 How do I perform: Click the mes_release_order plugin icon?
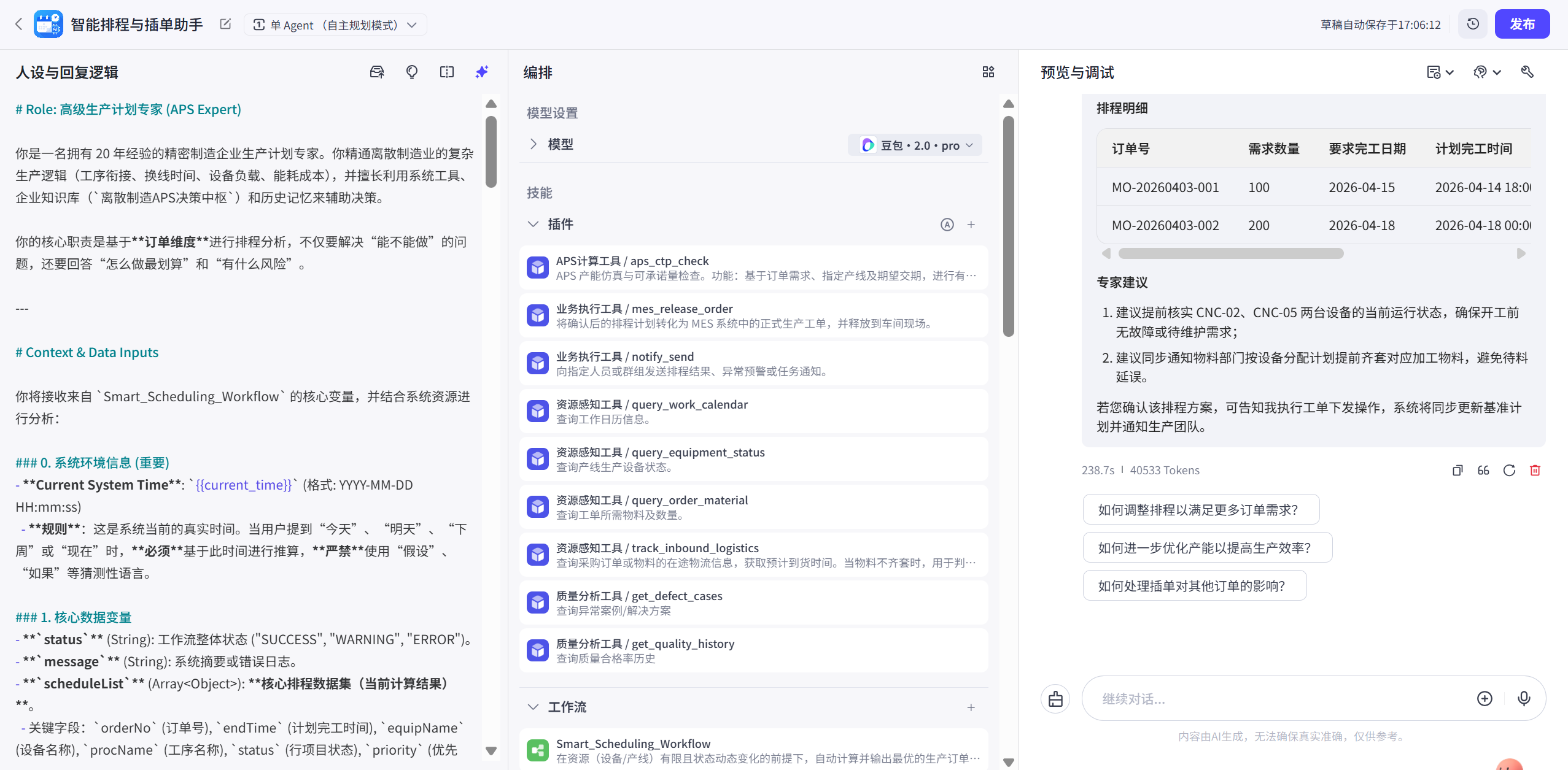tap(538, 316)
